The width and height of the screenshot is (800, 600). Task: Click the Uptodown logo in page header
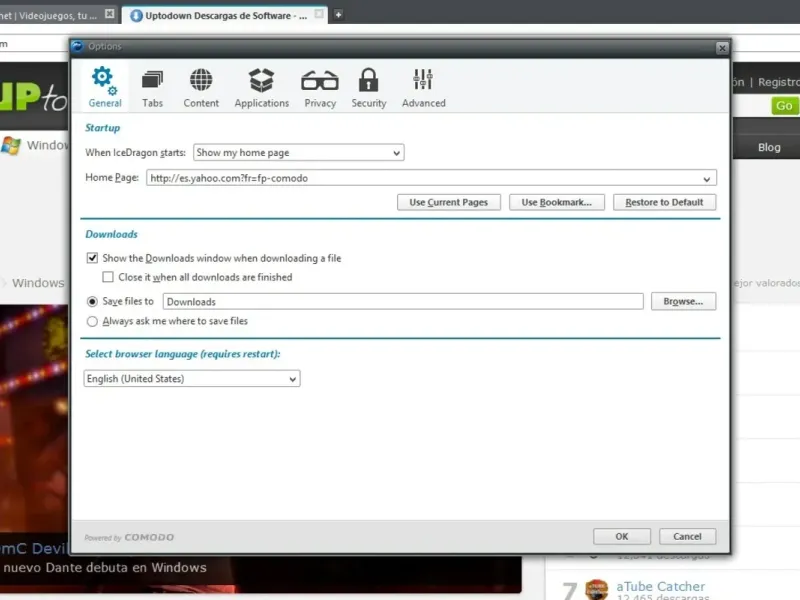pos(34,96)
